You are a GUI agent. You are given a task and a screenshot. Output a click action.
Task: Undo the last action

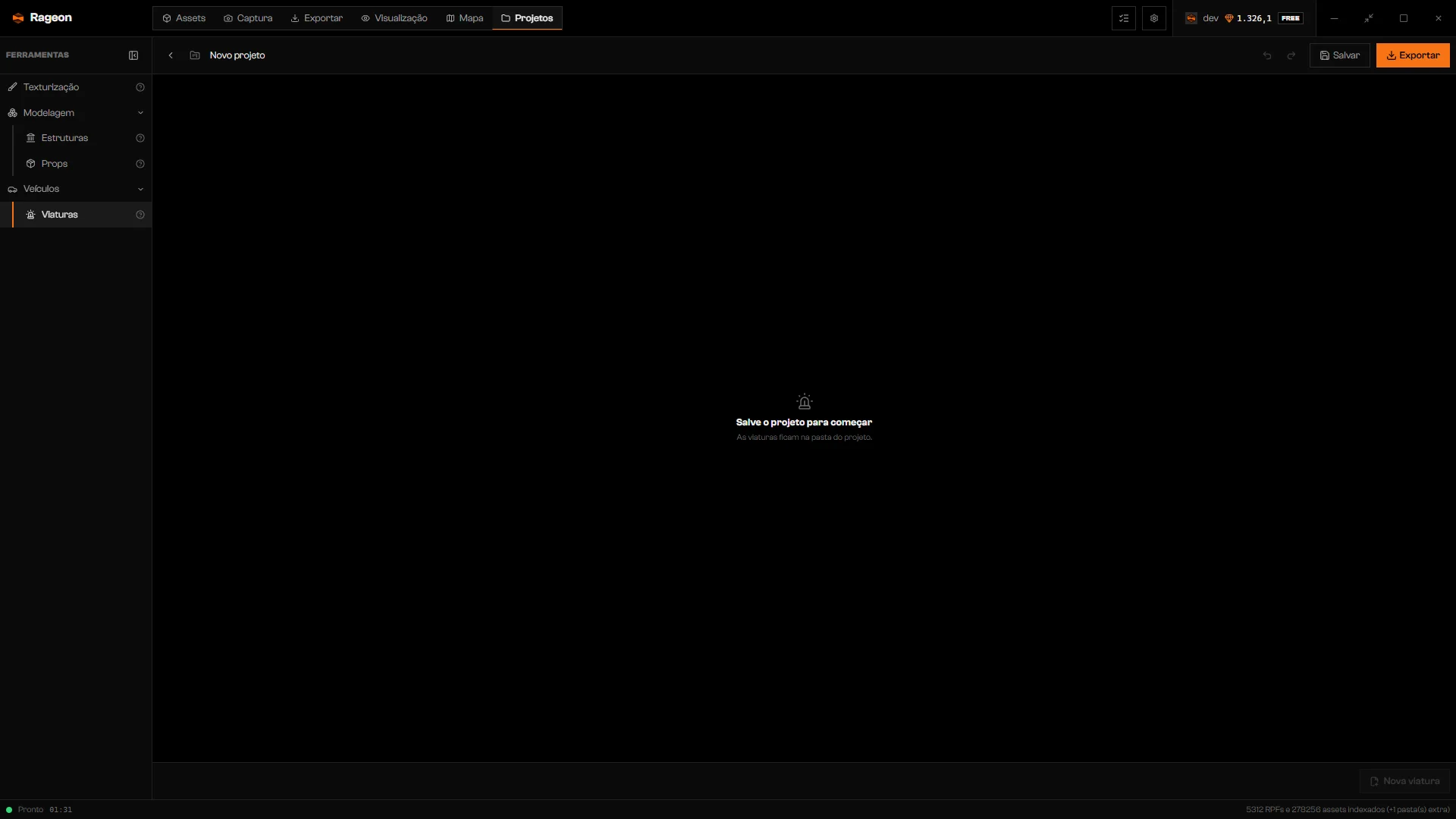[1267, 55]
